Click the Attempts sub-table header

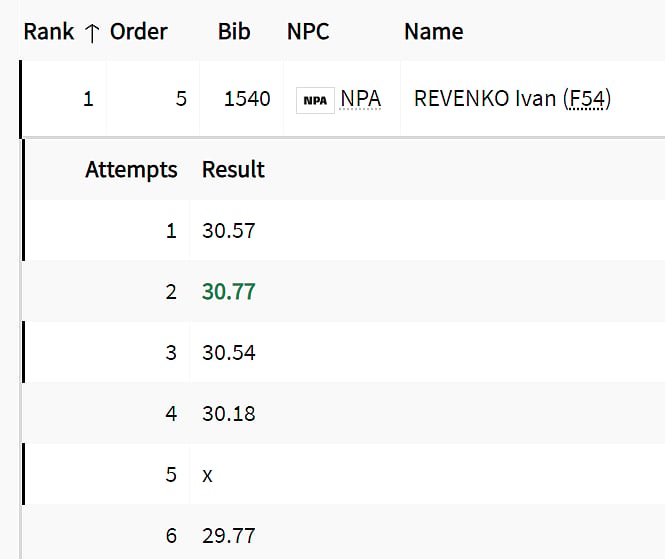click(131, 170)
